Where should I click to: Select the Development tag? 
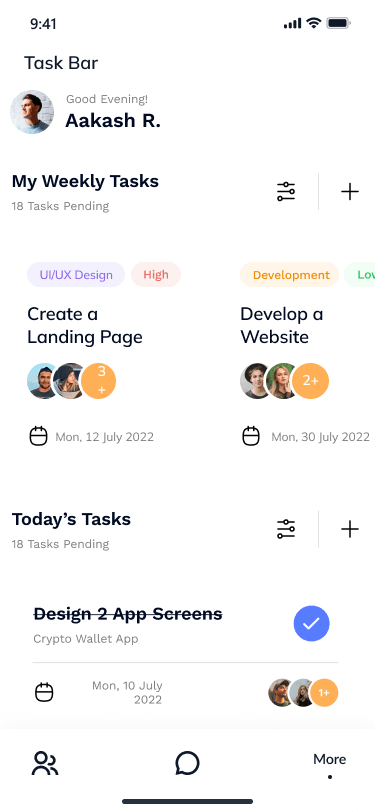[x=290, y=274]
